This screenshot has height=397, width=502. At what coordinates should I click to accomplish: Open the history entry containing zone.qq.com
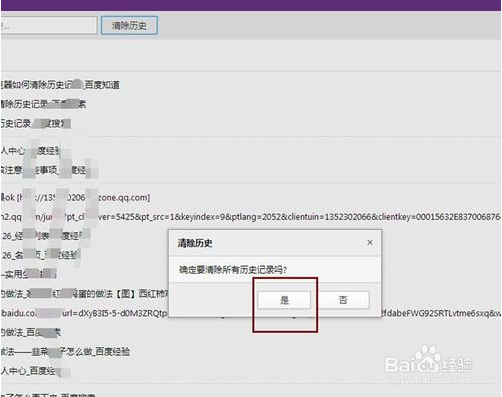click(75, 197)
